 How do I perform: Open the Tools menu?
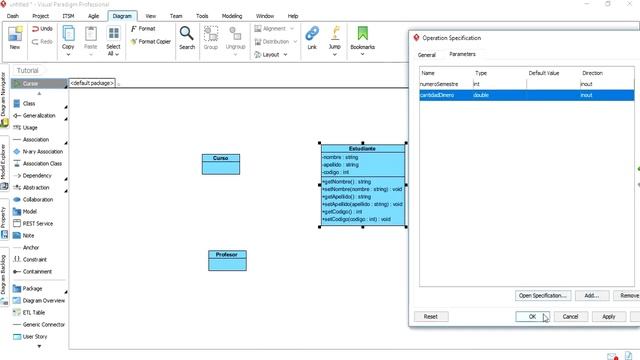coord(202,16)
